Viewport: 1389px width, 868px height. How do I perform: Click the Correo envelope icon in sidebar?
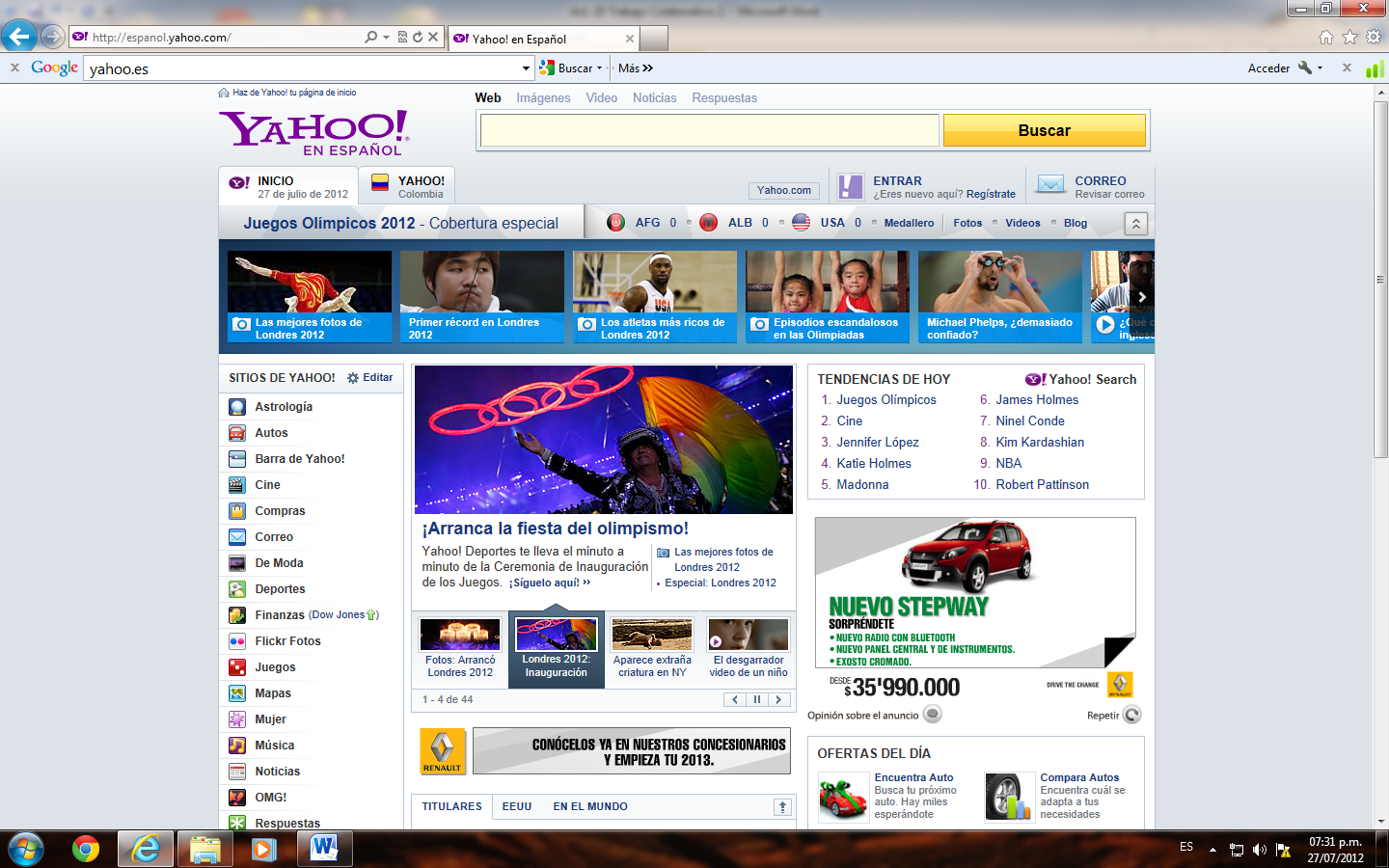pyautogui.click(x=237, y=537)
